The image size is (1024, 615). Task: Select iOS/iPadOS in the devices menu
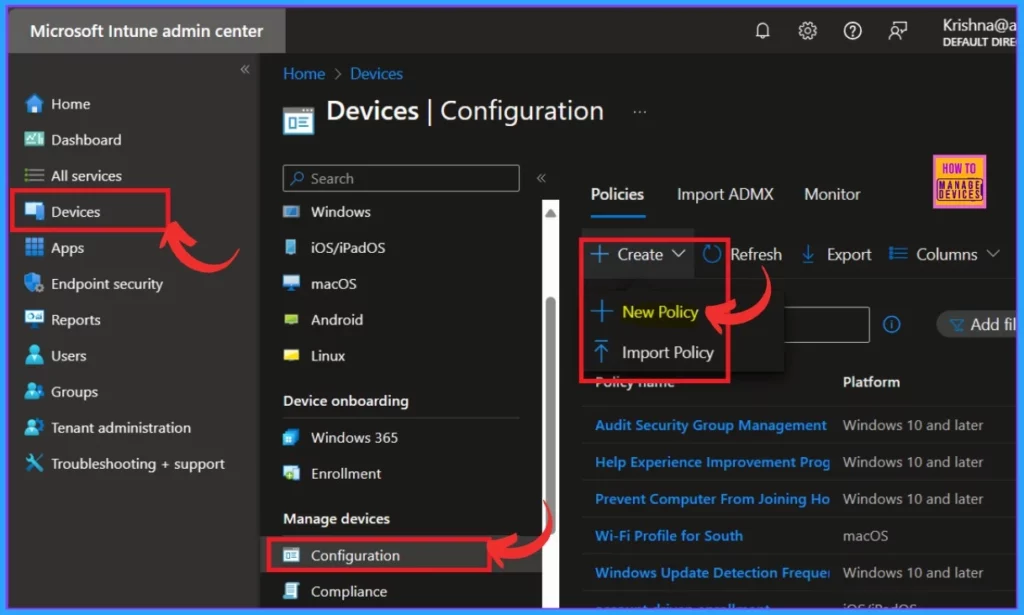(347, 247)
